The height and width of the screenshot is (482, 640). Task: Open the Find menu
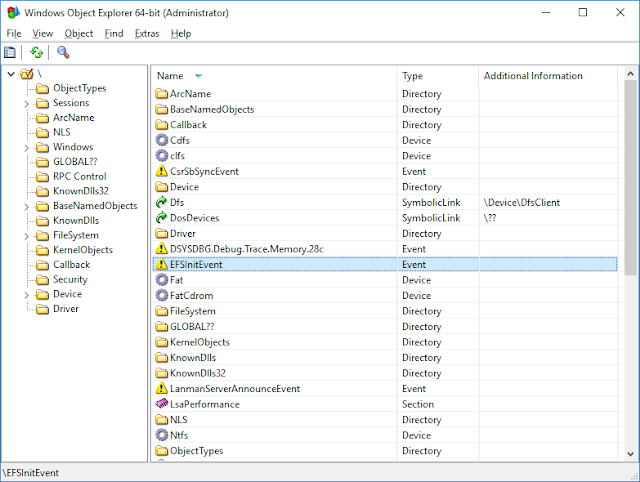(x=114, y=33)
